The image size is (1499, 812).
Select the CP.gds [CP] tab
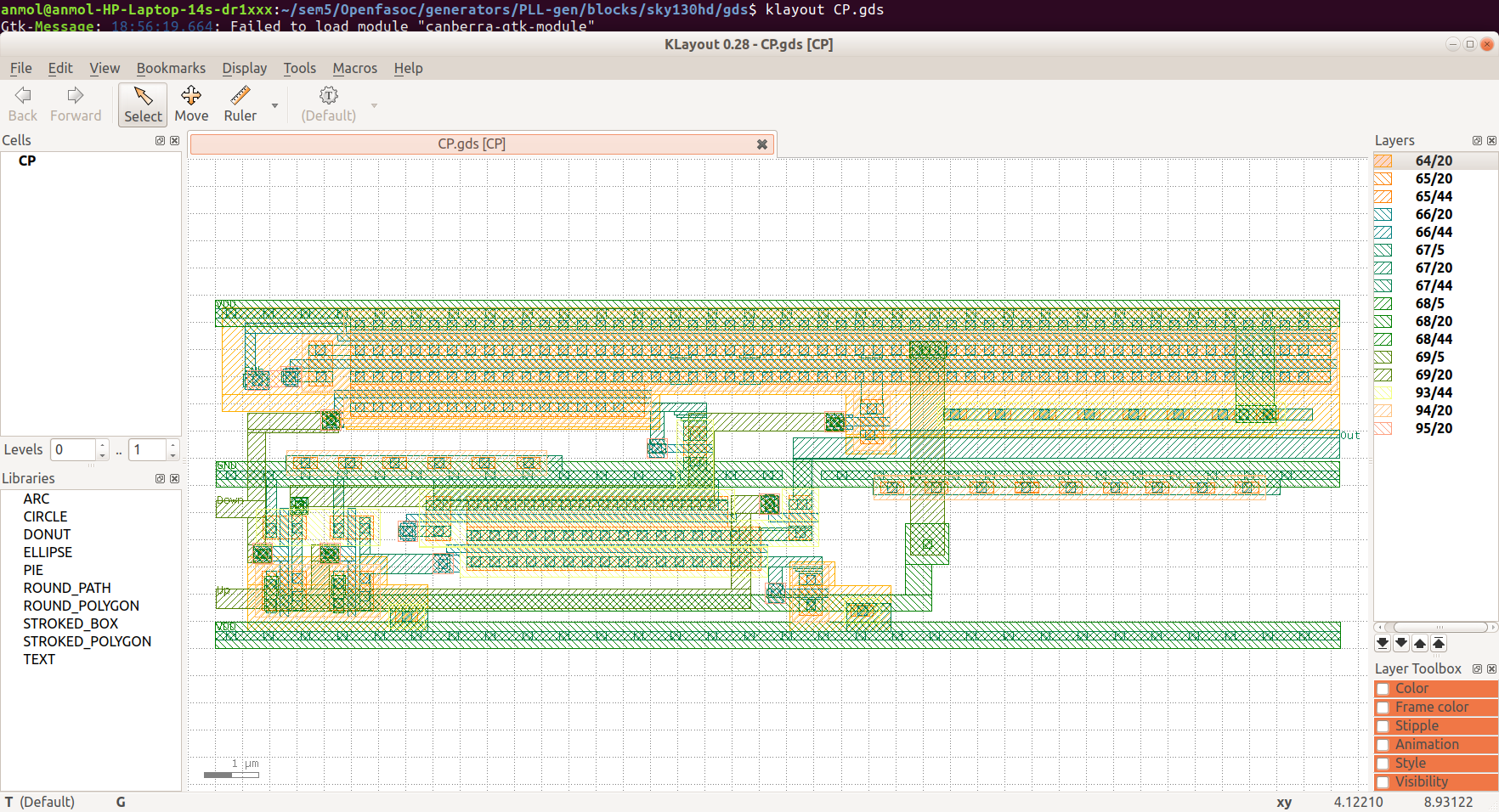click(471, 144)
